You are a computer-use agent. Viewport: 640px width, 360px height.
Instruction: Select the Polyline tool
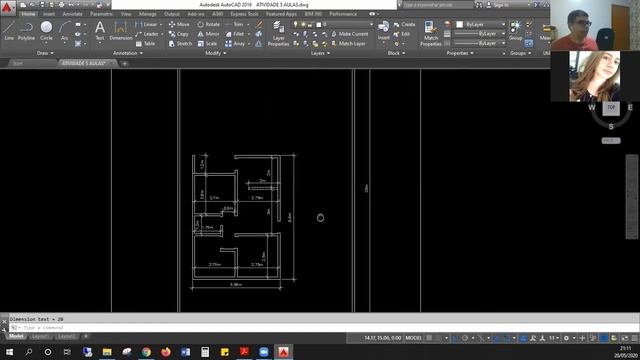(26, 31)
